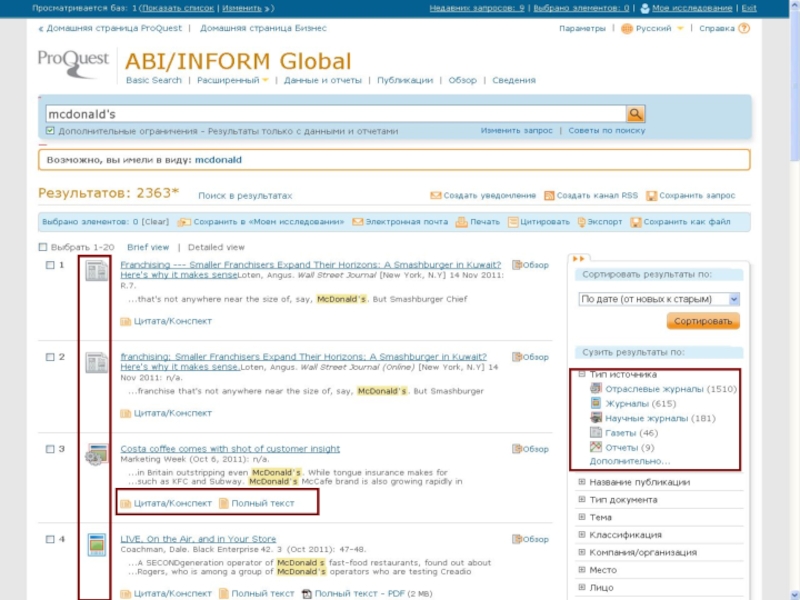The width and height of the screenshot is (800, 600).
Task: Click source type icon for result 3
Action: [x=96, y=454]
